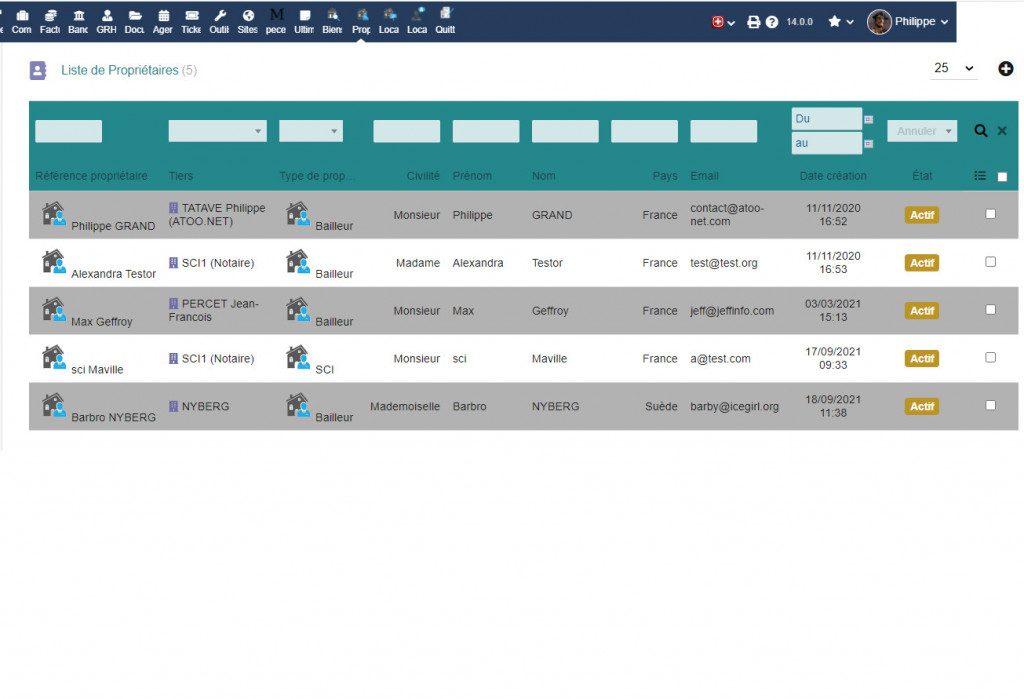Click the column selector list icon
The image size is (1024, 699).
980,176
